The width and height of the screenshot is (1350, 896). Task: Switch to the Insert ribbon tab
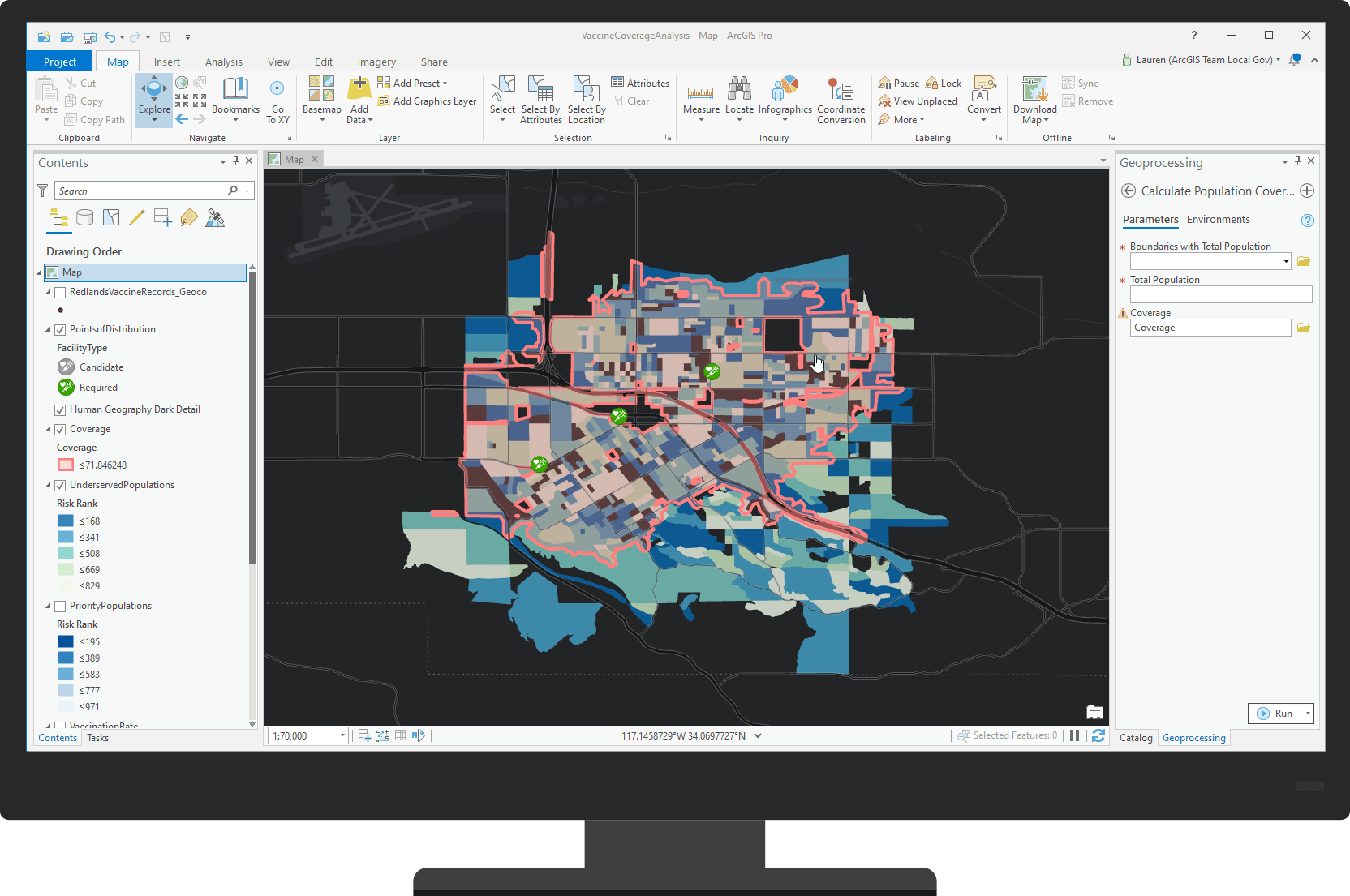[x=167, y=62]
